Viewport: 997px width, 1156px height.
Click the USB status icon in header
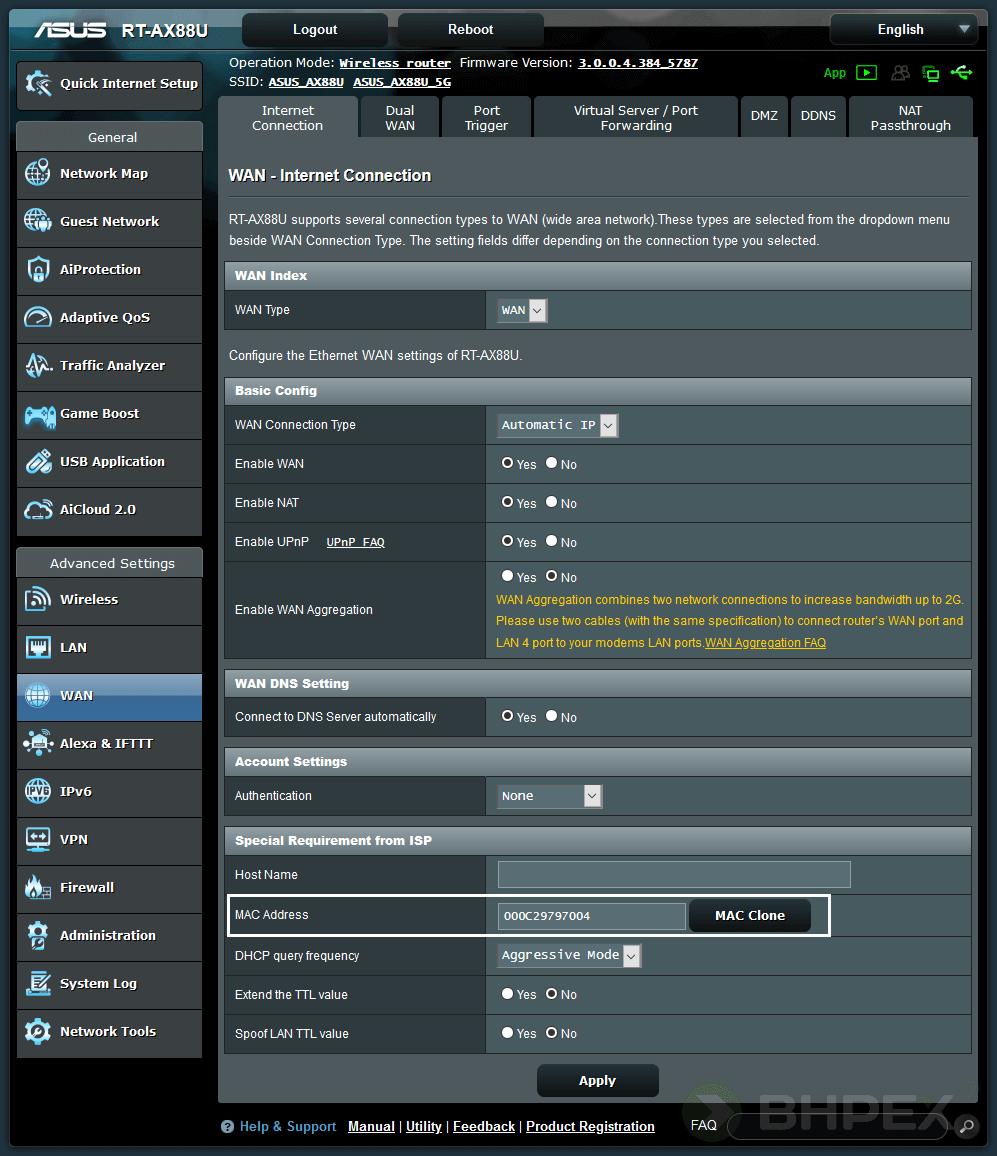962,73
